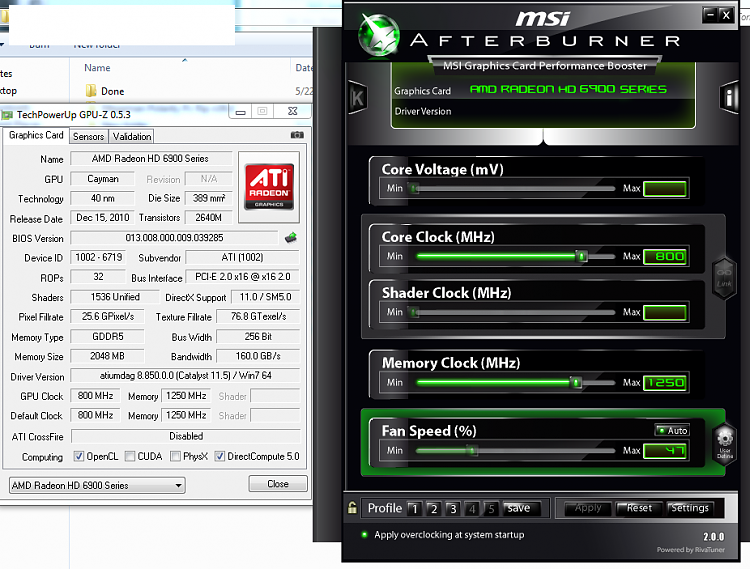This screenshot has width=750, height=569.
Task: Click the Core Voltage slider handle
Action: pyautogui.click(x=415, y=188)
